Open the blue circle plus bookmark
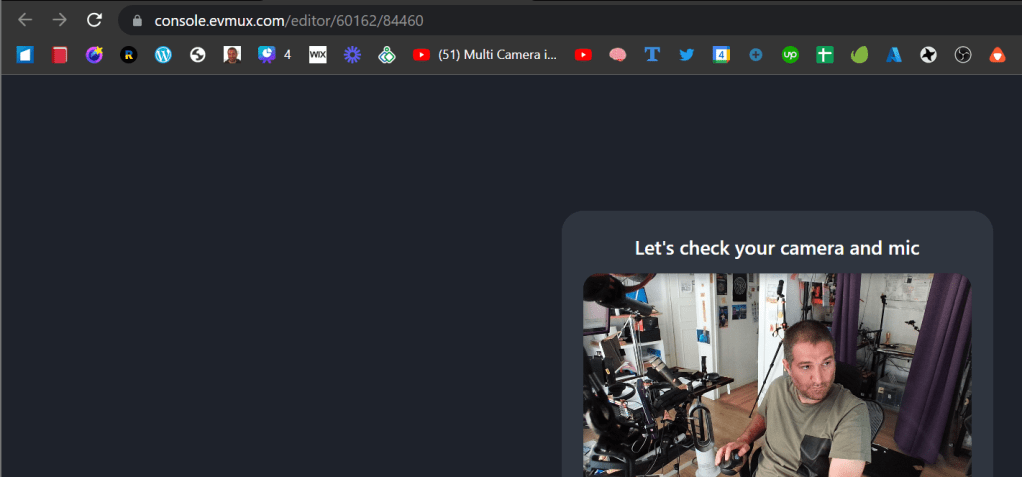This screenshot has width=1022, height=477. (755, 55)
